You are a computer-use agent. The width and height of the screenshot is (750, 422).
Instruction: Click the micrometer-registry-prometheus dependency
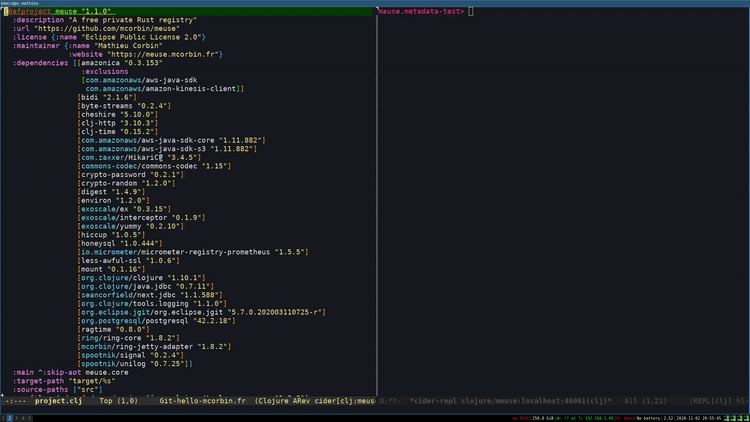tap(193, 253)
